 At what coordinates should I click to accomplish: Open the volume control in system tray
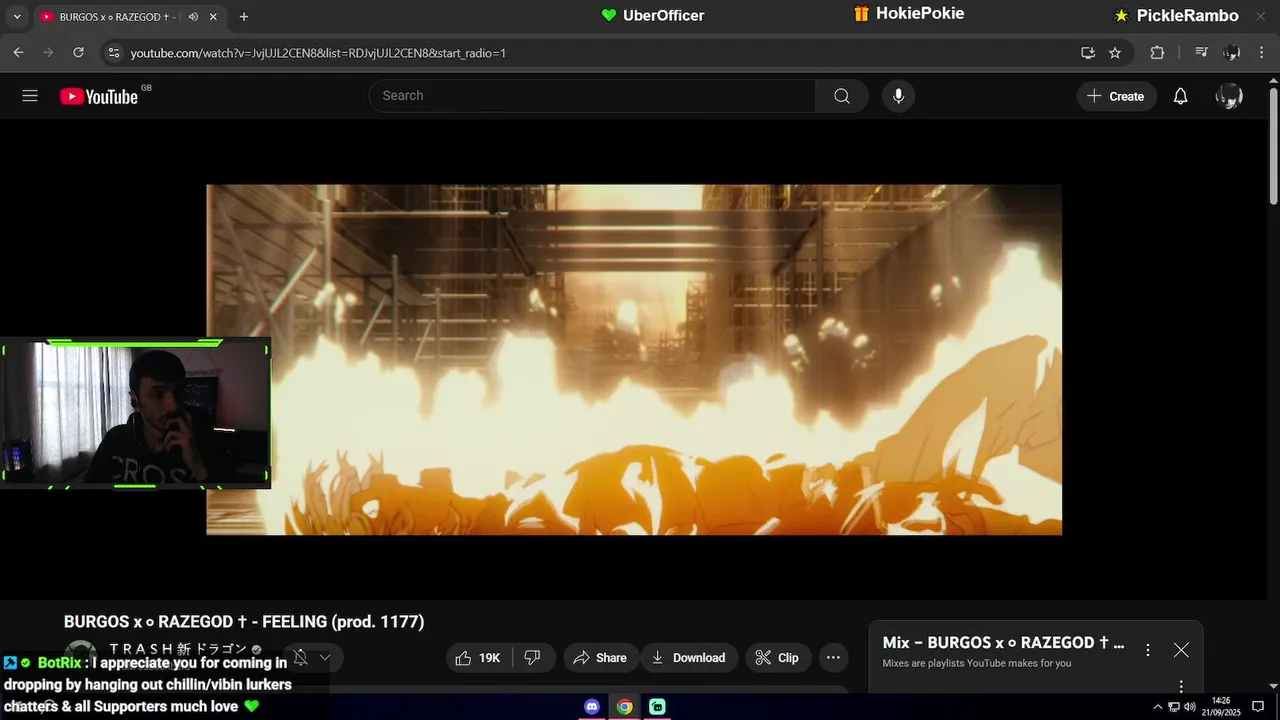tap(1190, 707)
